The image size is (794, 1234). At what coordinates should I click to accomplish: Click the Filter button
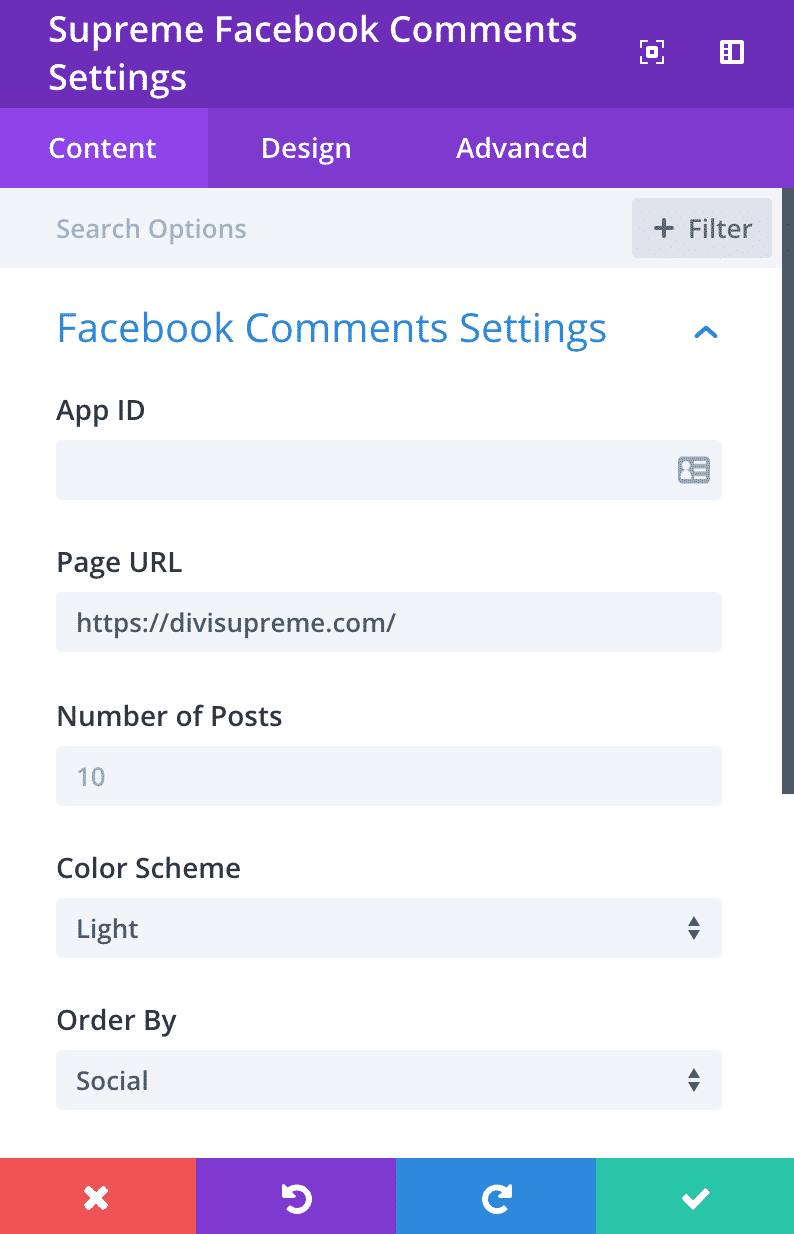(x=702, y=228)
